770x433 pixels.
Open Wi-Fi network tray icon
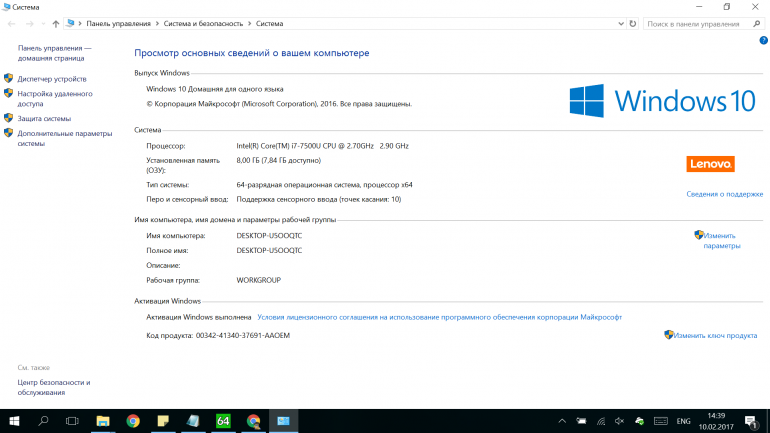click(x=601, y=421)
